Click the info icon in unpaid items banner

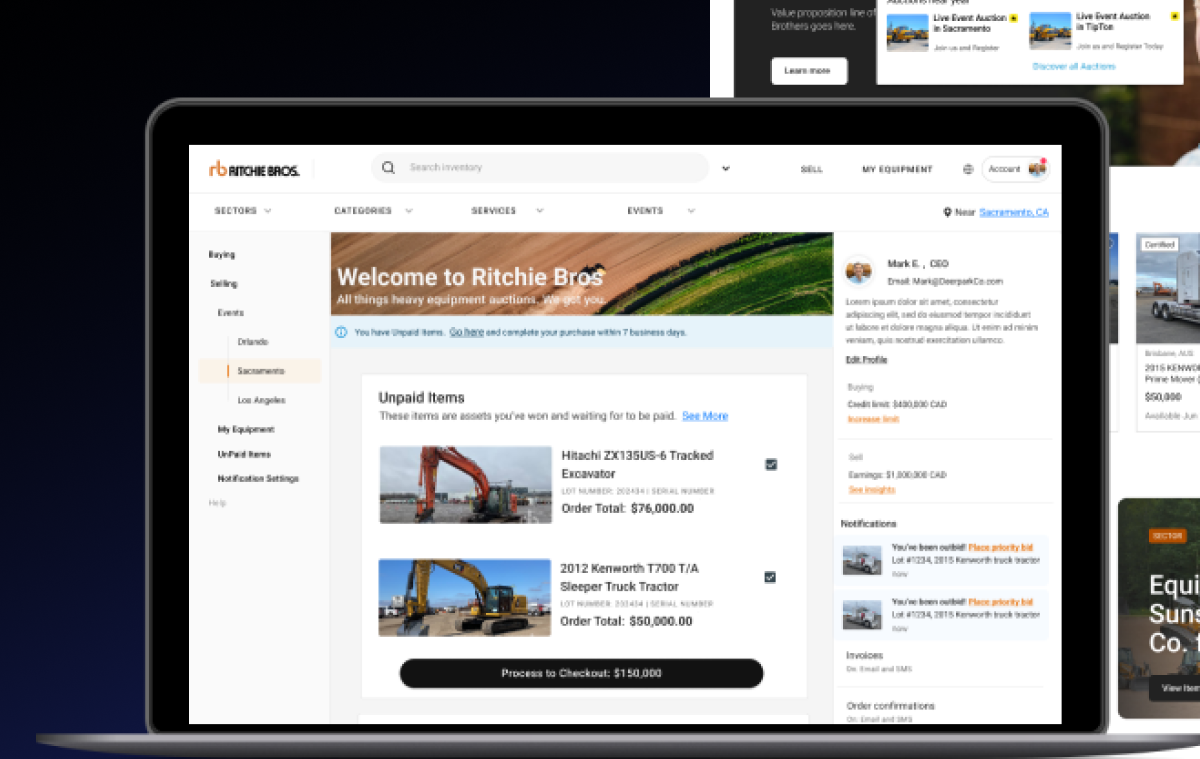[341, 332]
